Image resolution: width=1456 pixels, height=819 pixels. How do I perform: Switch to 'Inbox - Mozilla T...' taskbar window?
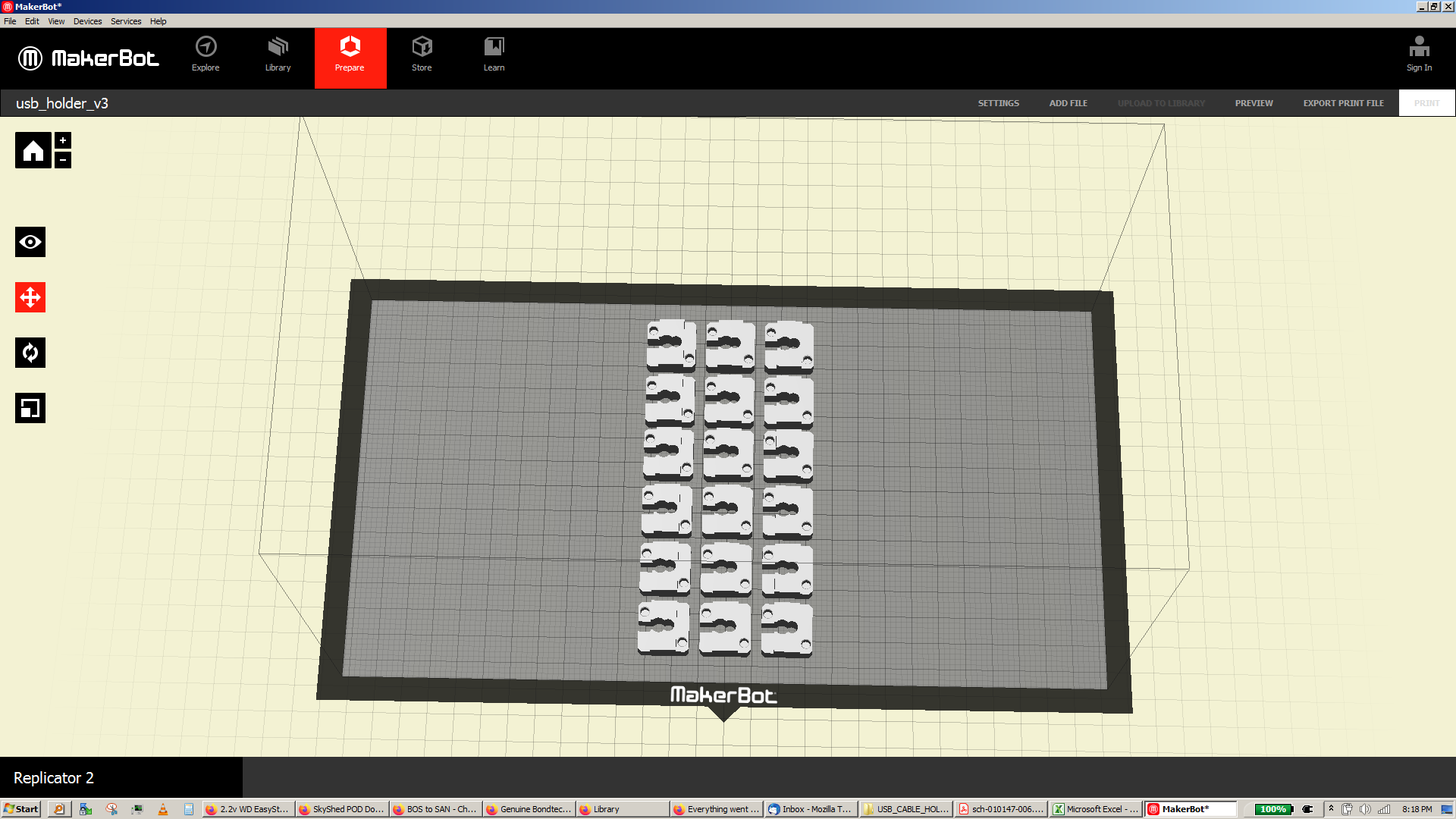pos(811,809)
